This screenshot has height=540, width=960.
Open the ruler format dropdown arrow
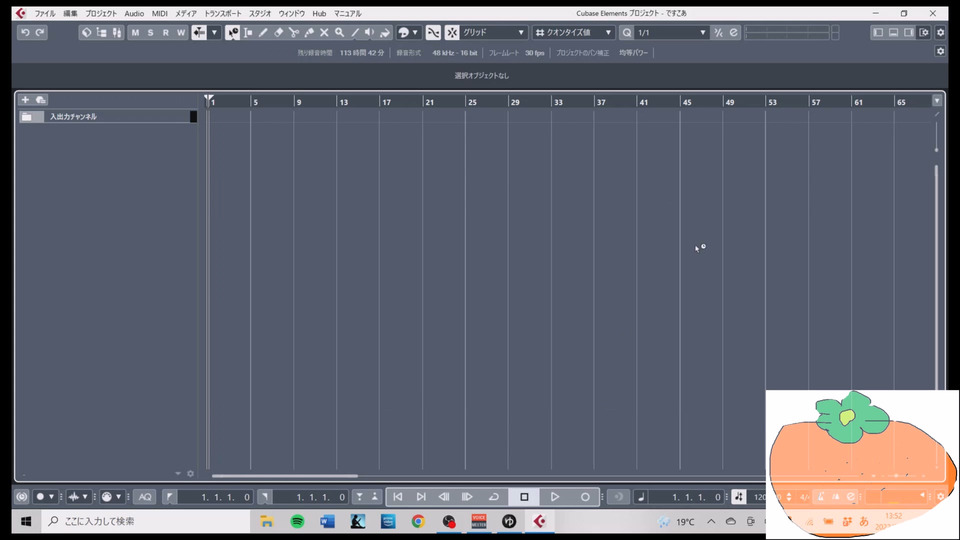(937, 100)
